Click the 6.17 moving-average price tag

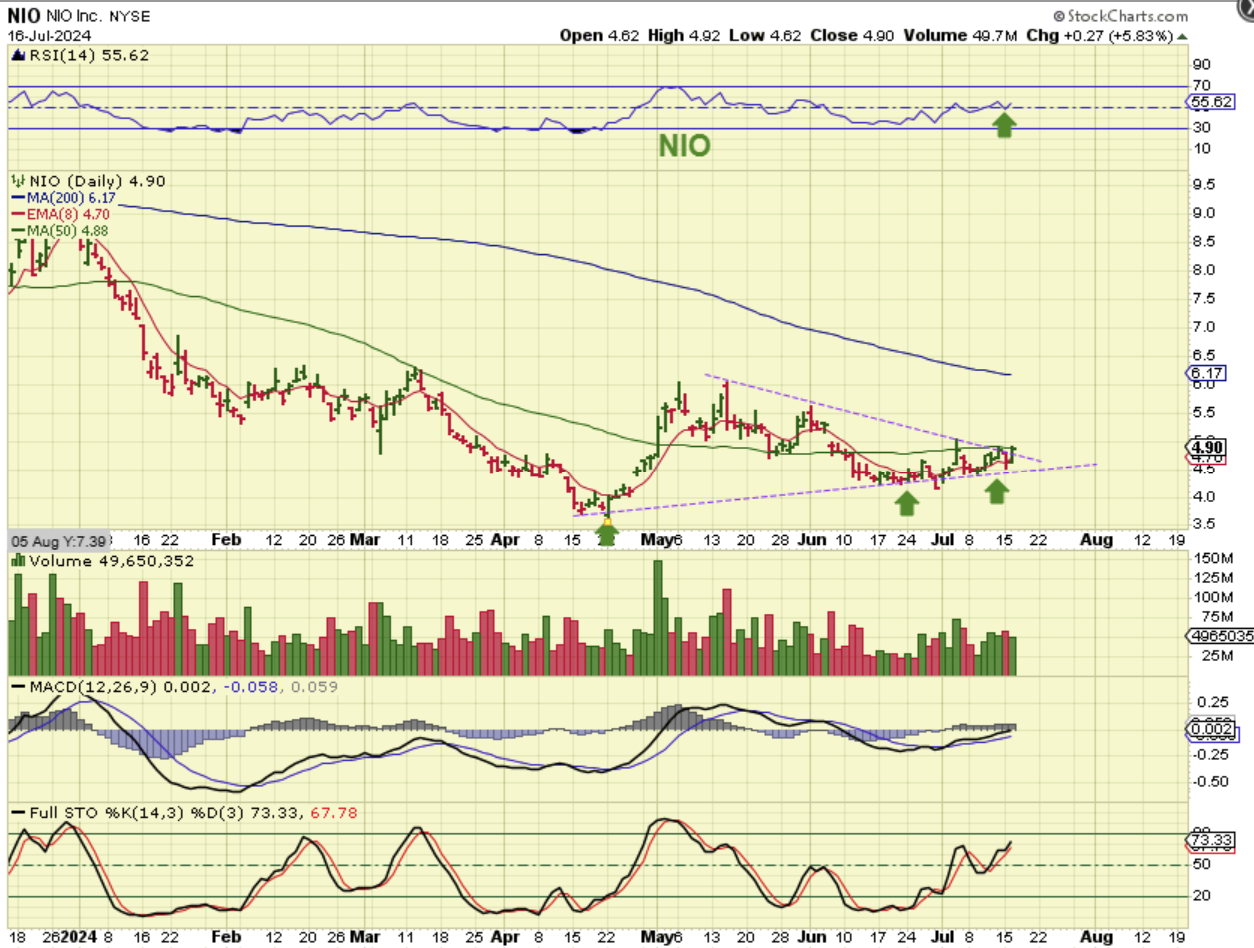point(1207,374)
